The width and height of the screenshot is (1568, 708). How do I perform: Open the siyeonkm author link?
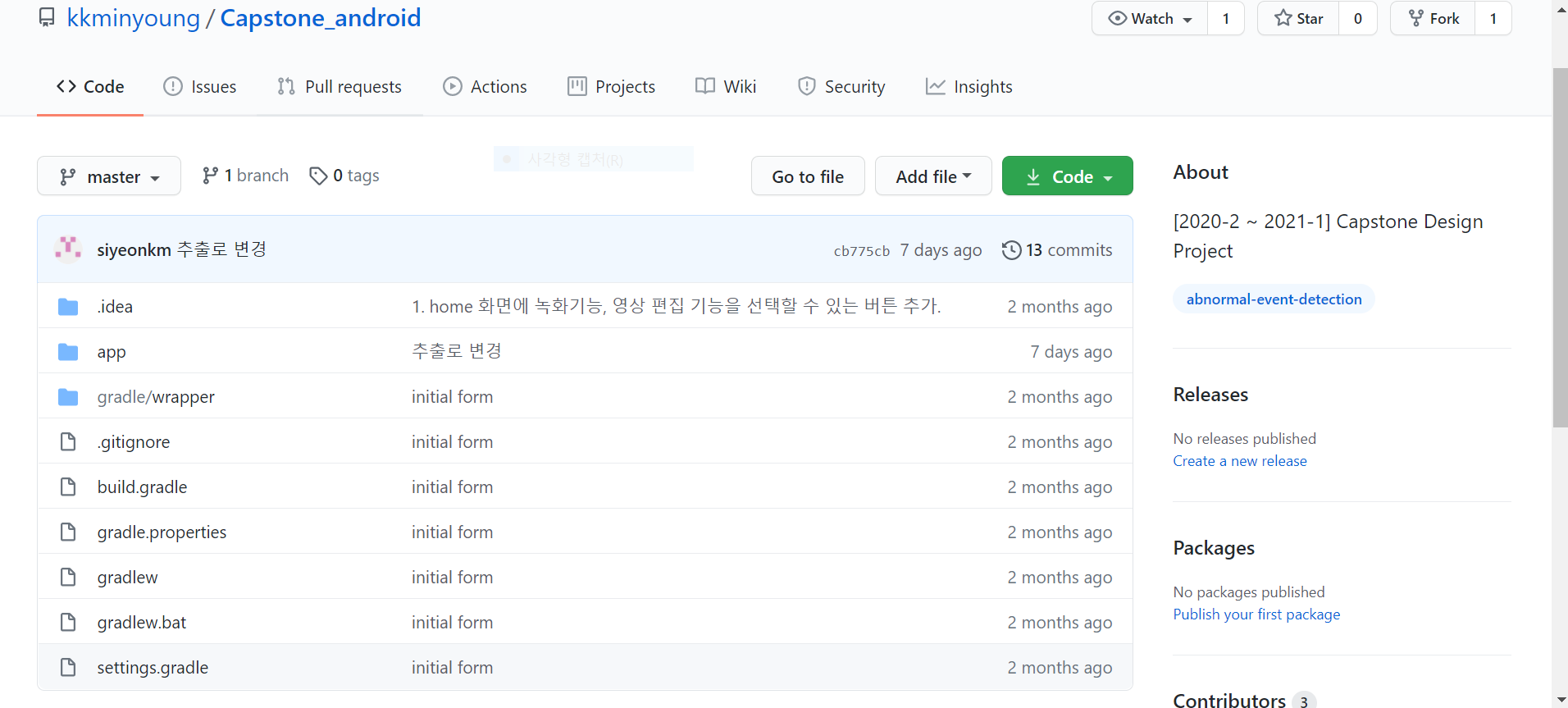[134, 249]
